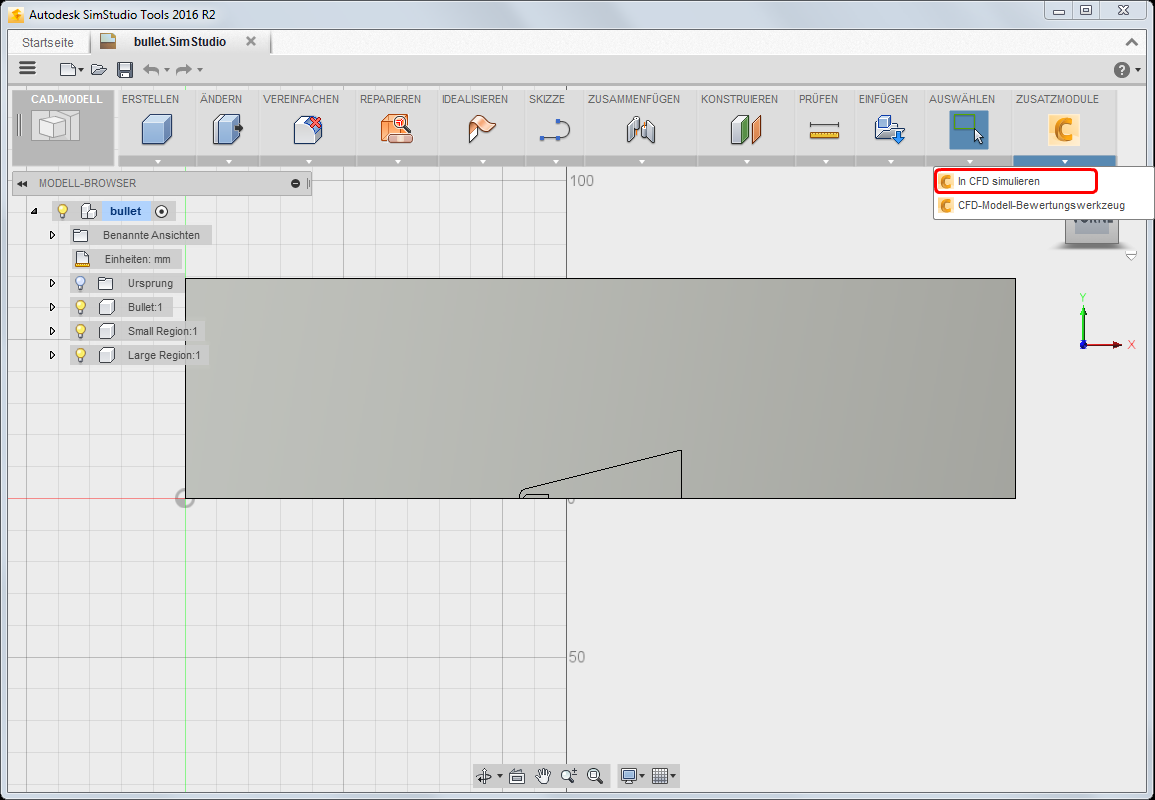Open the help question mark
The image size is (1155, 800).
pos(1121,70)
